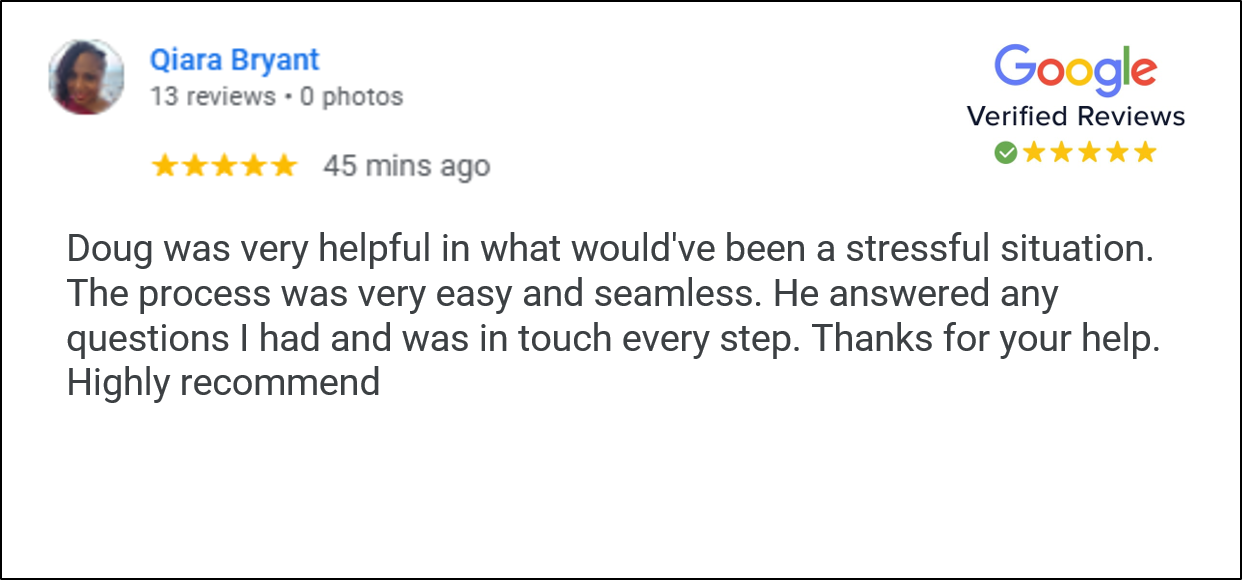Click the "Thanks for your help" sentence

[x=984, y=339]
